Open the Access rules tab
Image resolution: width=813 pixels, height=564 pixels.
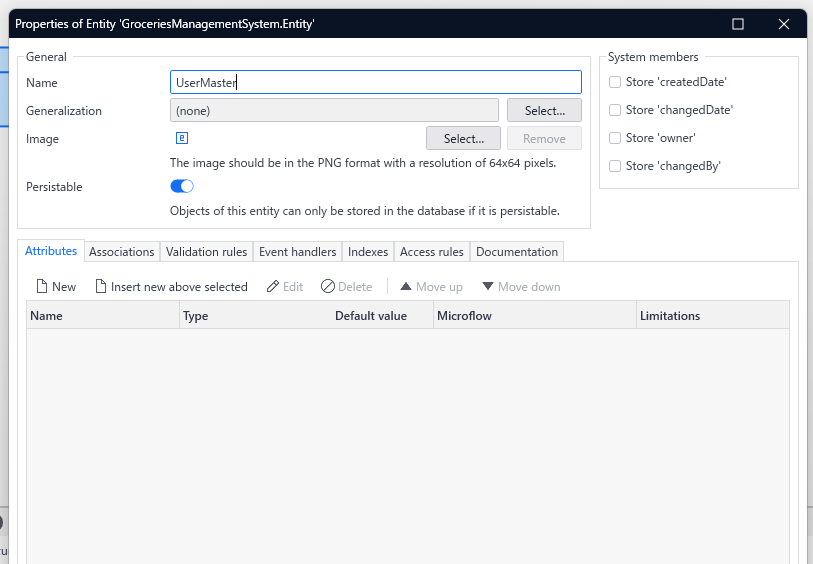(x=432, y=252)
